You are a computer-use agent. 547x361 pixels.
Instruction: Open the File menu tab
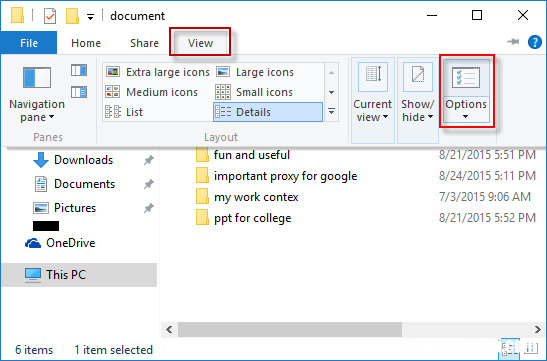[x=29, y=43]
